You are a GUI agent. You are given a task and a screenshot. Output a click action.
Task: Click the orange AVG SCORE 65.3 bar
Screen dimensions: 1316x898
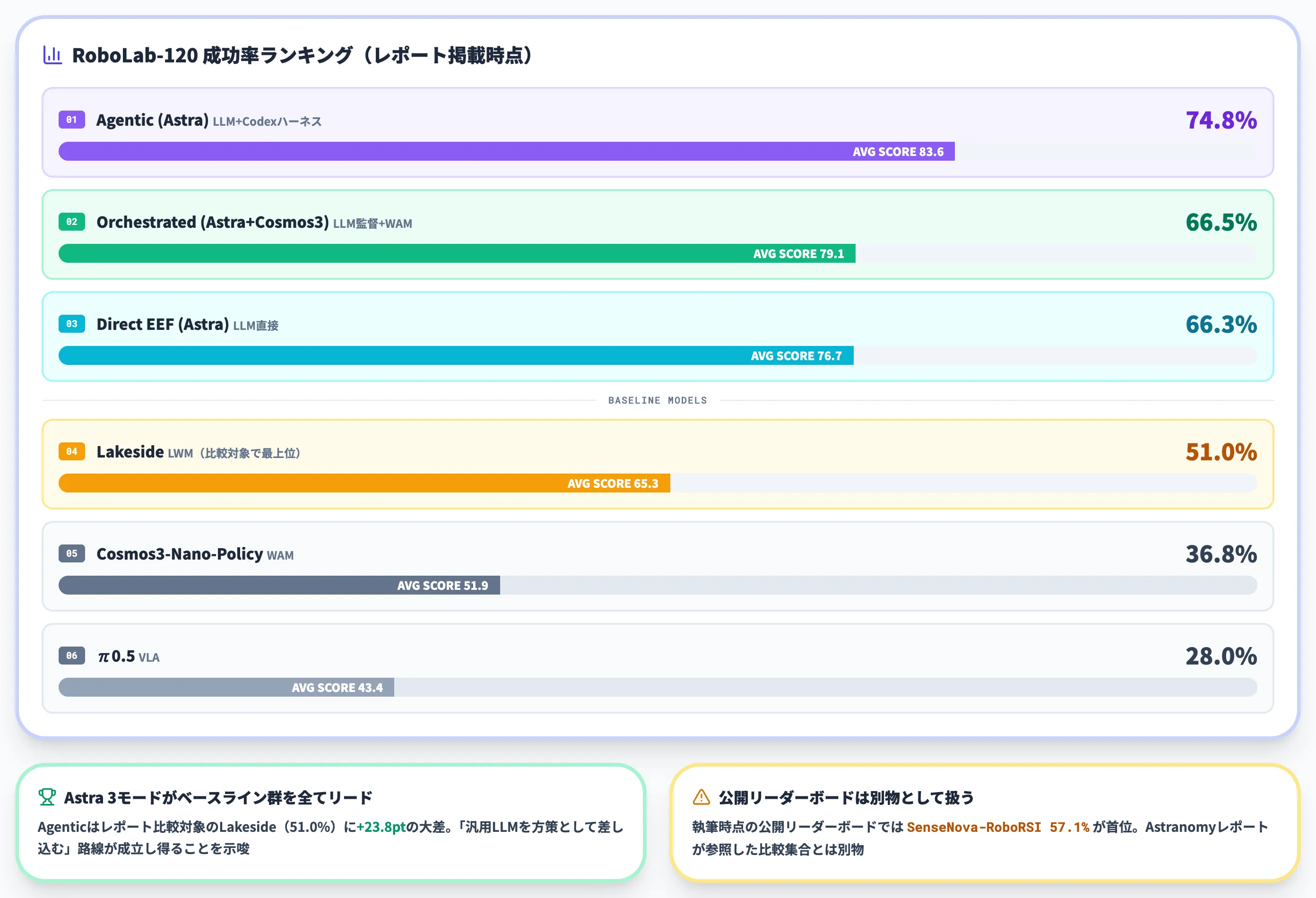point(364,483)
